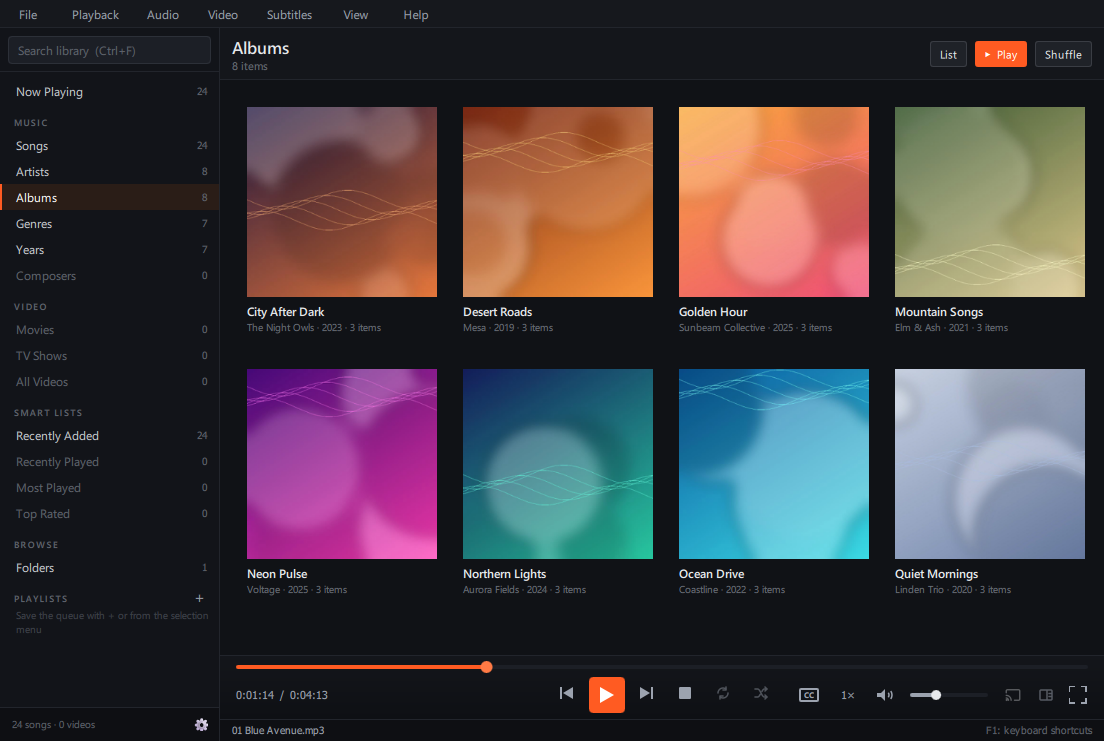Viewport: 1104px width, 741px height.
Task: Open Mountain Songs album cover
Action: pos(989,202)
